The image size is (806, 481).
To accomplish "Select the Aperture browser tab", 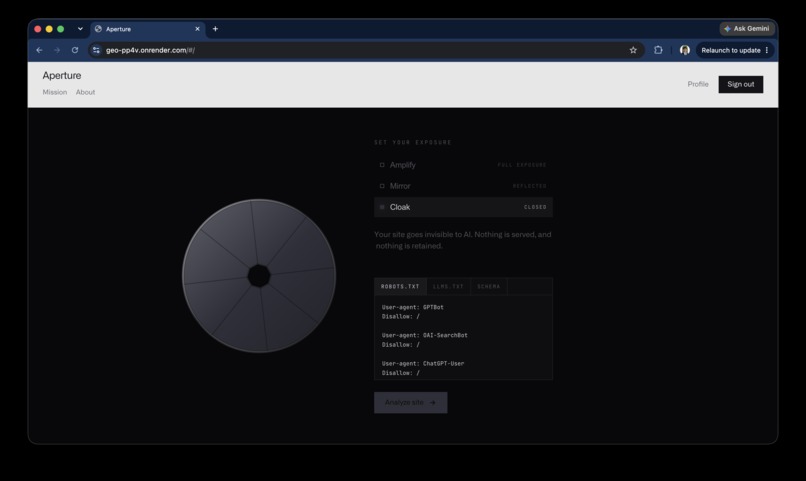I will pos(148,29).
